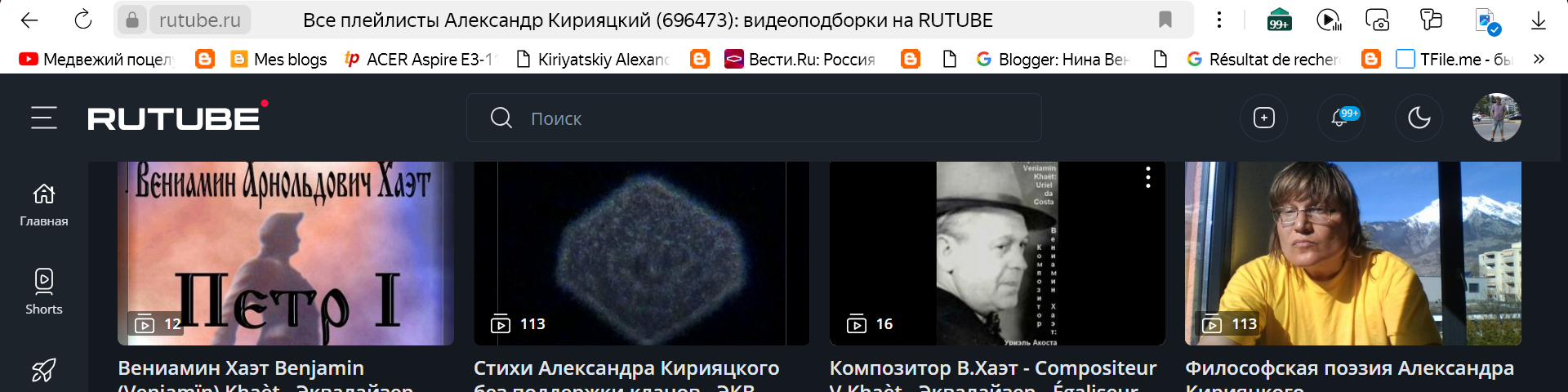
Task: Open Вести.Ru: Россия bookmark
Action: (x=801, y=59)
